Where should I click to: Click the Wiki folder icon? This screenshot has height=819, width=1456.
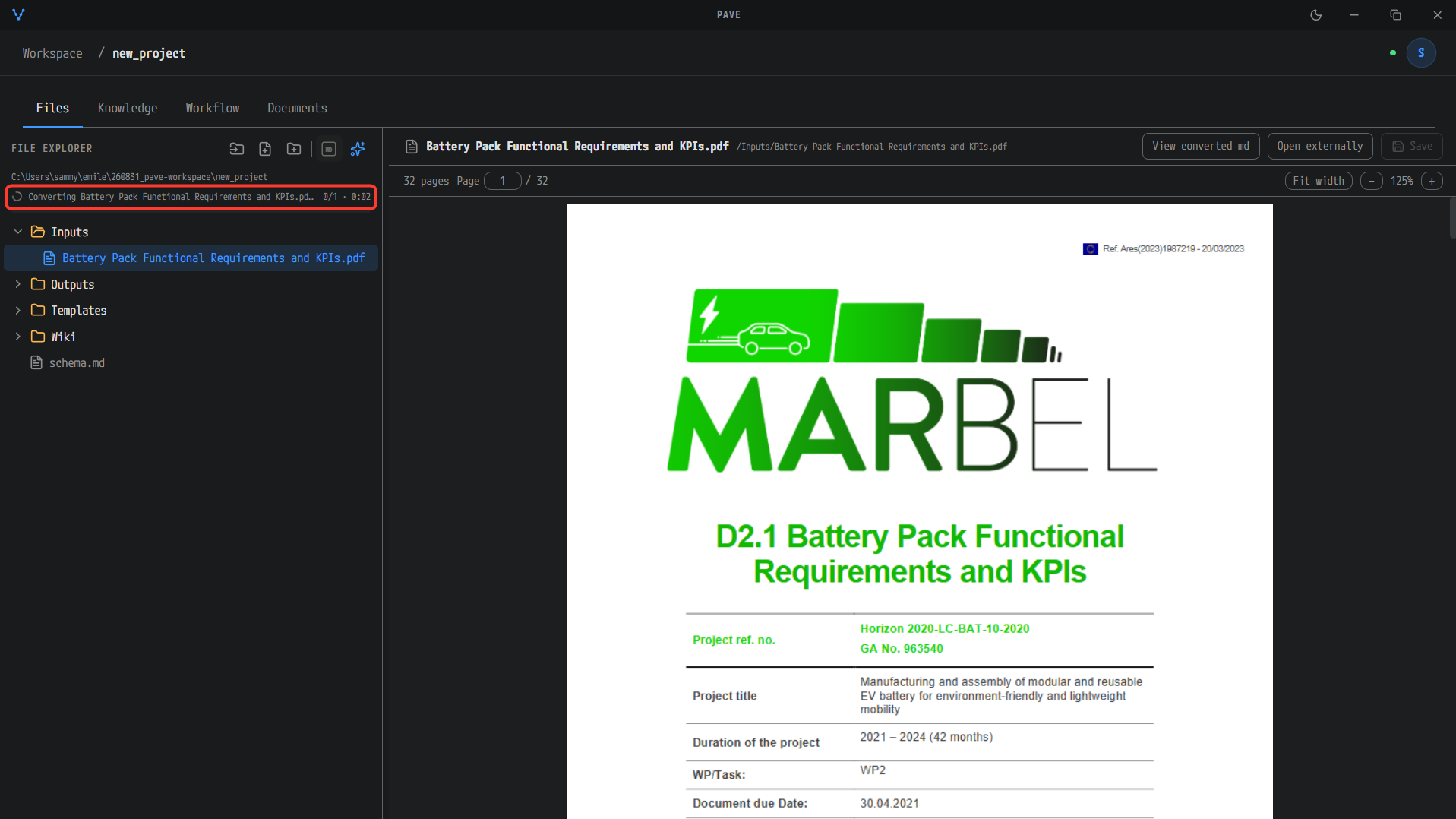tap(38, 337)
